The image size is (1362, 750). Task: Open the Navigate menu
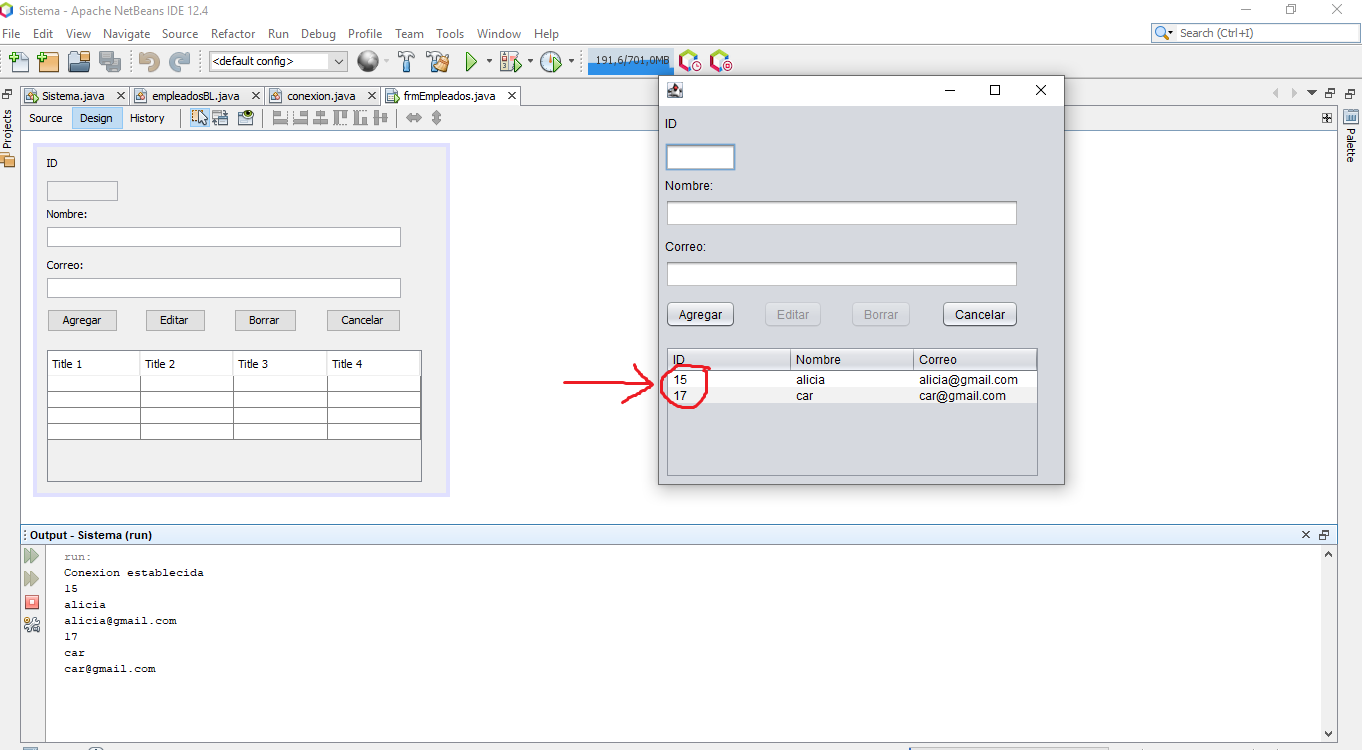pyautogui.click(x=126, y=34)
